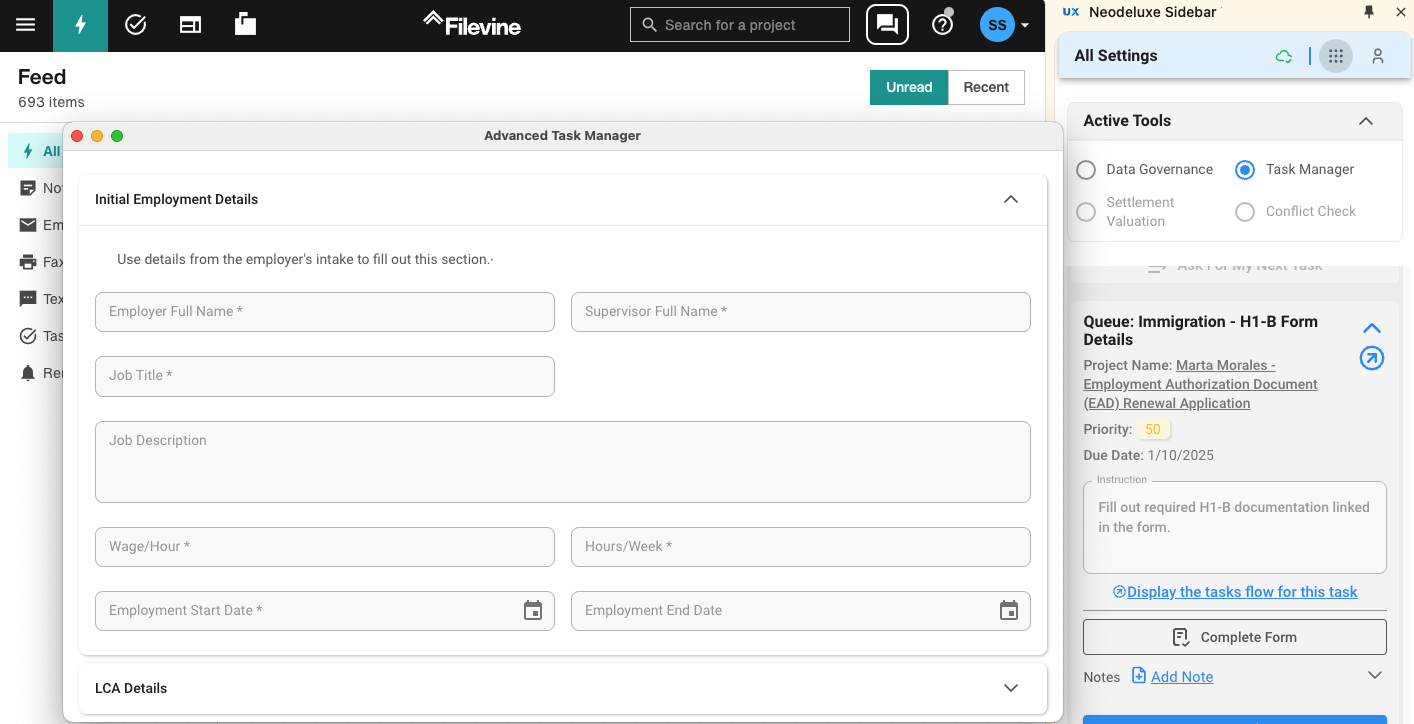Expand the LCA Details section

tap(1011, 688)
